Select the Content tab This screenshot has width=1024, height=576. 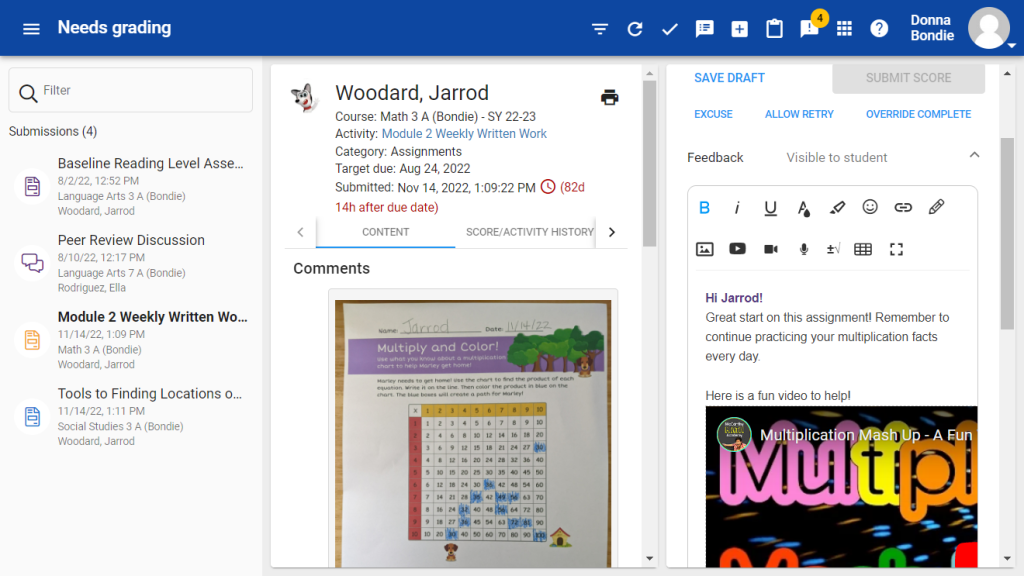coord(385,232)
